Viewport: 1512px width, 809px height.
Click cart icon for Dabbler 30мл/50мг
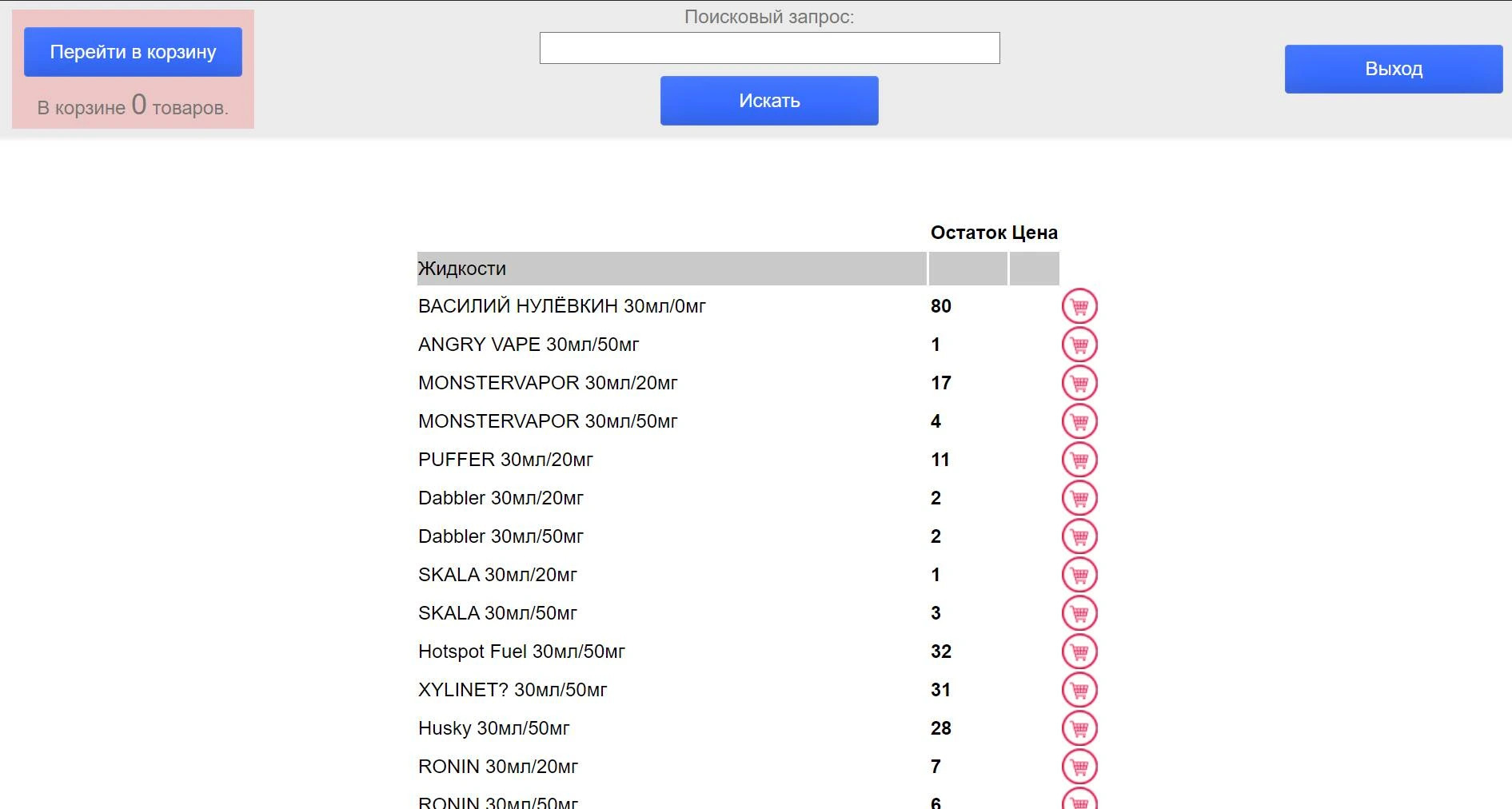(x=1079, y=536)
